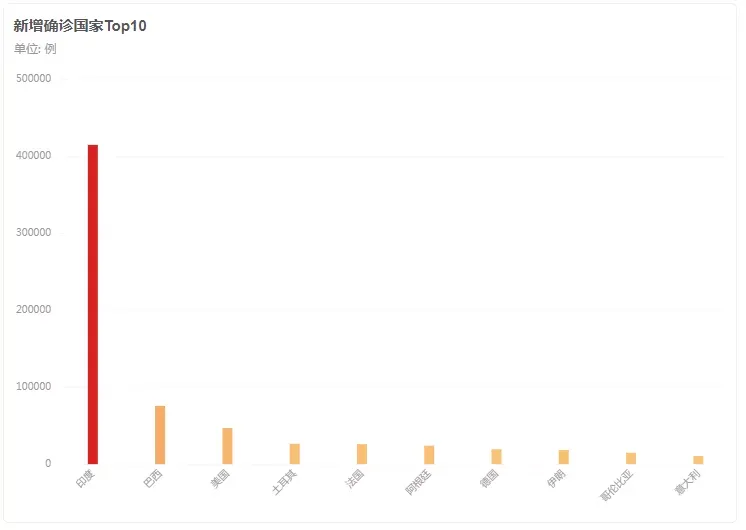Select the Turkey (土耳其) bar
Image resolution: width=746 pixels, height=530 pixels.
(x=294, y=454)
